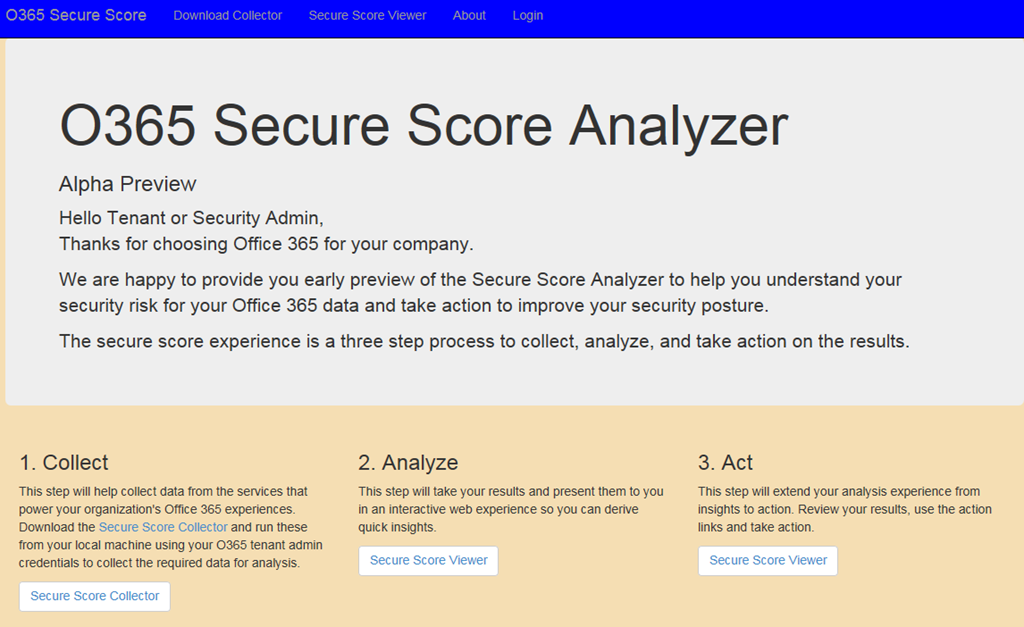Click the 'Hello Tenant or Security Admin' greeting
Screen dimensions: 1024x627
coord(191,218)
